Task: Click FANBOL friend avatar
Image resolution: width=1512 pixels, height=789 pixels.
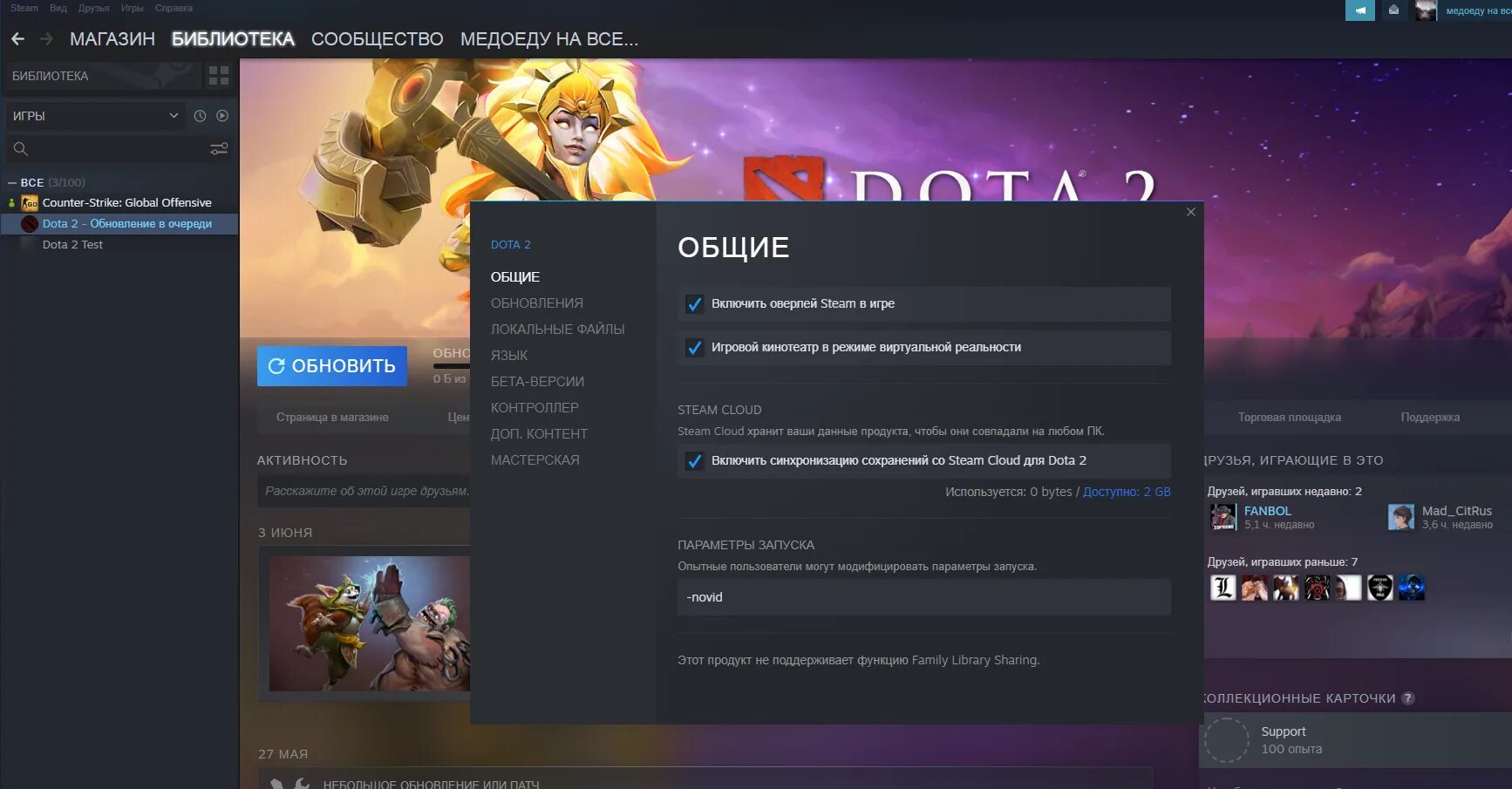Action: coord(1223,517)
